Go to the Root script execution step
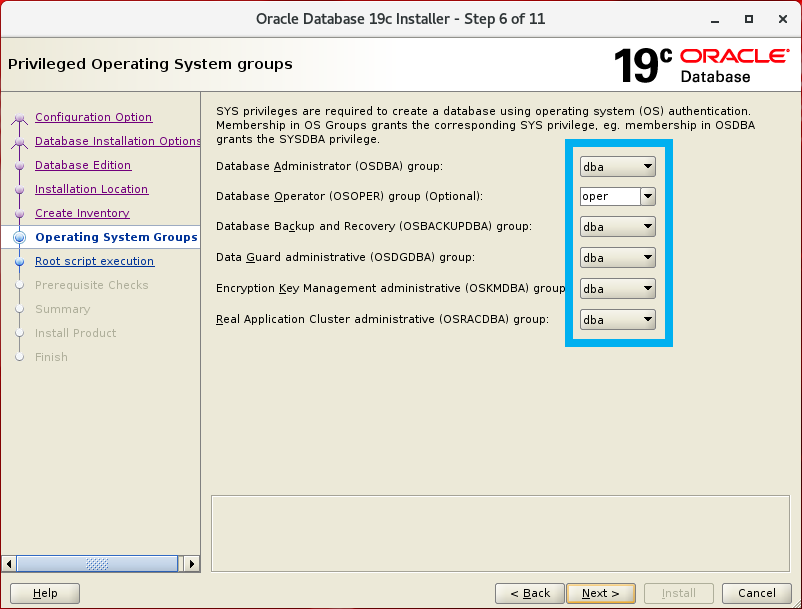 [94, 261]
